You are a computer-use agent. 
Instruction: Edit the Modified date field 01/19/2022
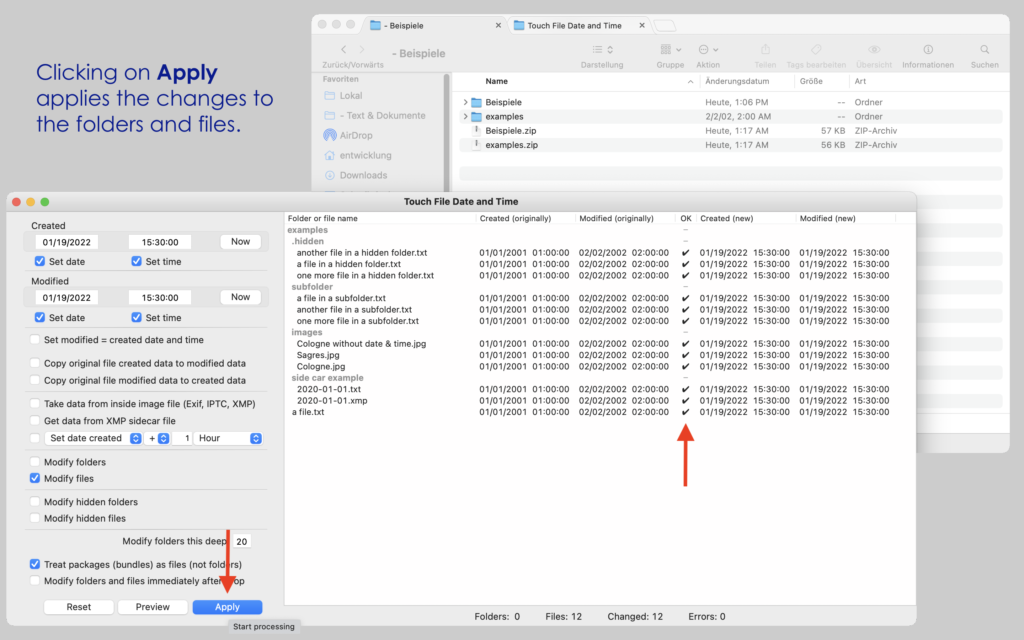point(67,298)
